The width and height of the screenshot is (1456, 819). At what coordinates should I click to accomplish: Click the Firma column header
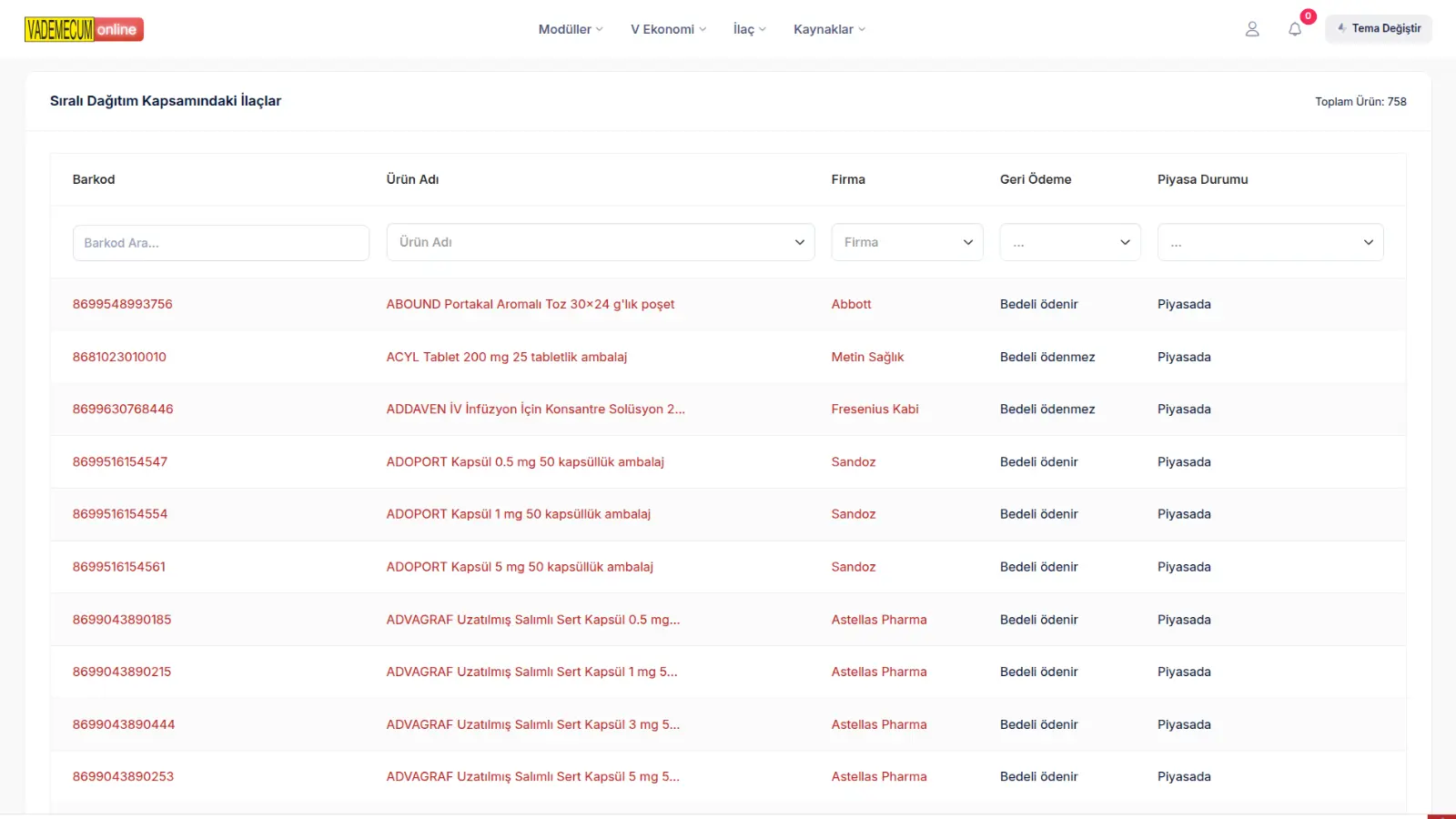point(848,179)
